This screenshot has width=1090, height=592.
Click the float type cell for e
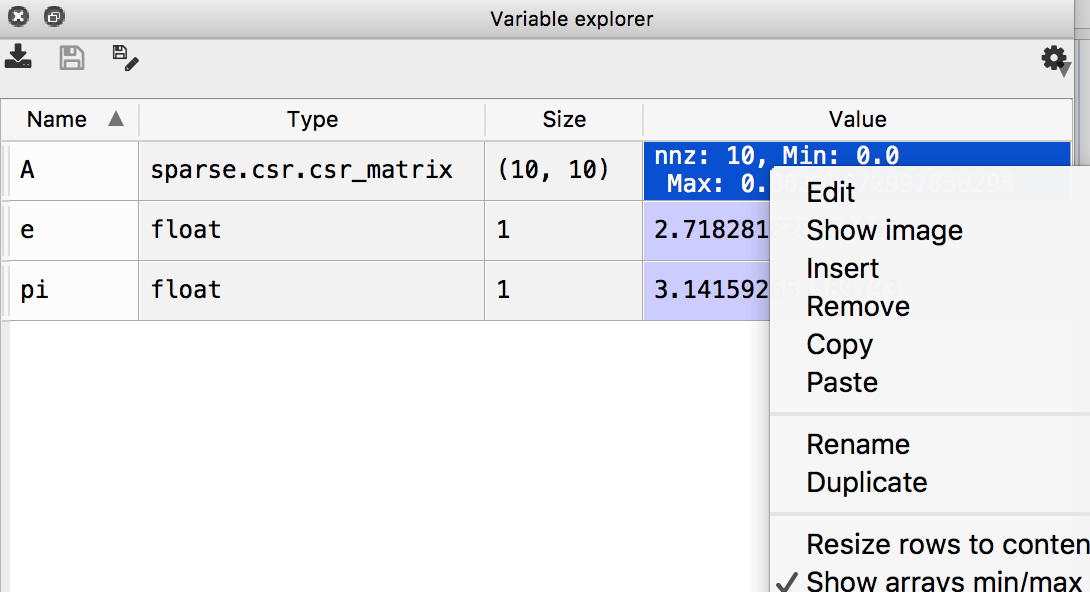click(x=312, y=231)
